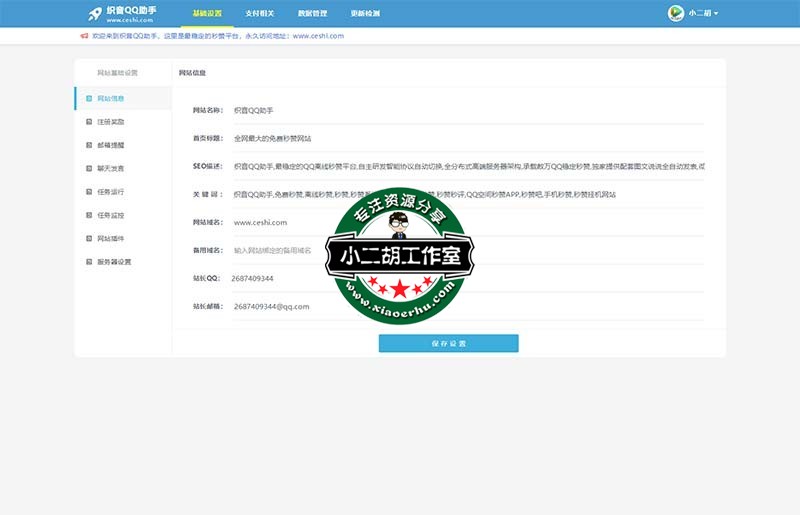Select 任务监控 in the left sidebar
Screen dimensions: 800x515
111,215
